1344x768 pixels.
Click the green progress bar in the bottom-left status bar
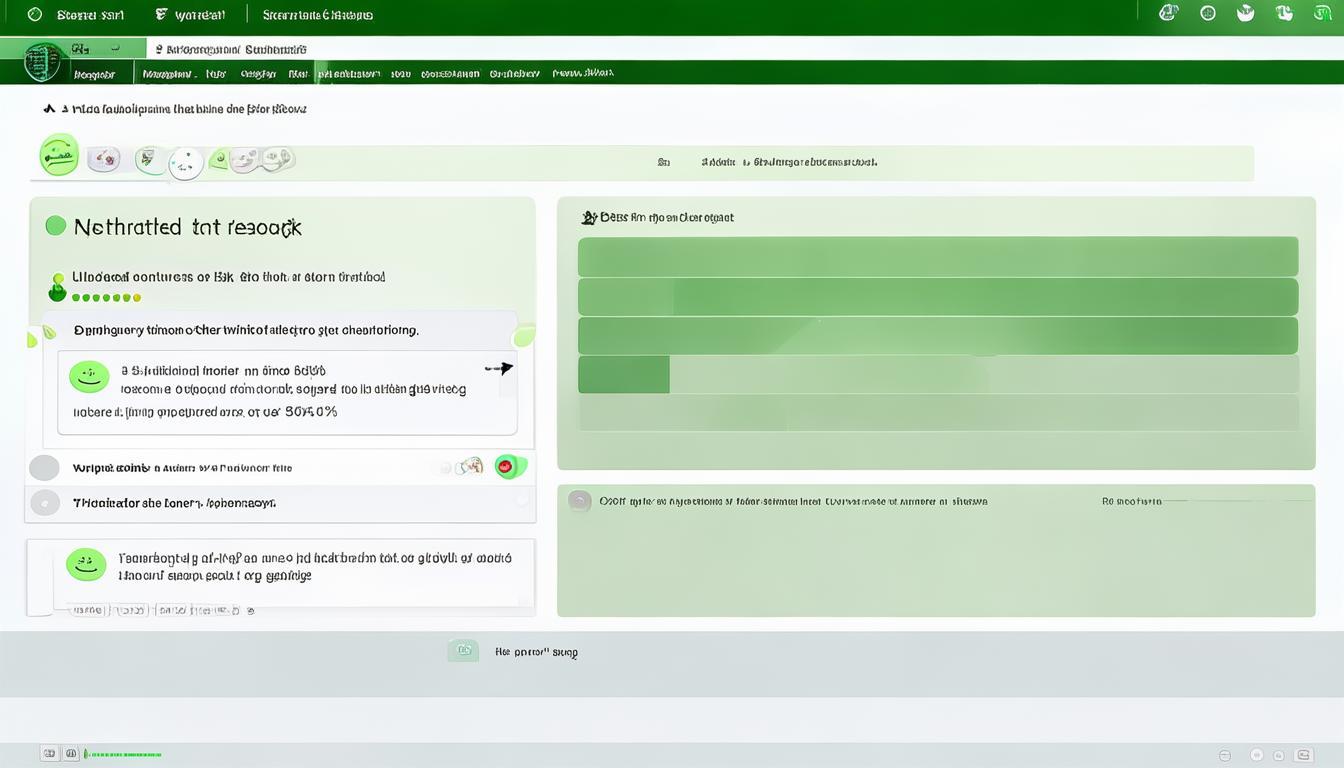click(x=122, y=754)
